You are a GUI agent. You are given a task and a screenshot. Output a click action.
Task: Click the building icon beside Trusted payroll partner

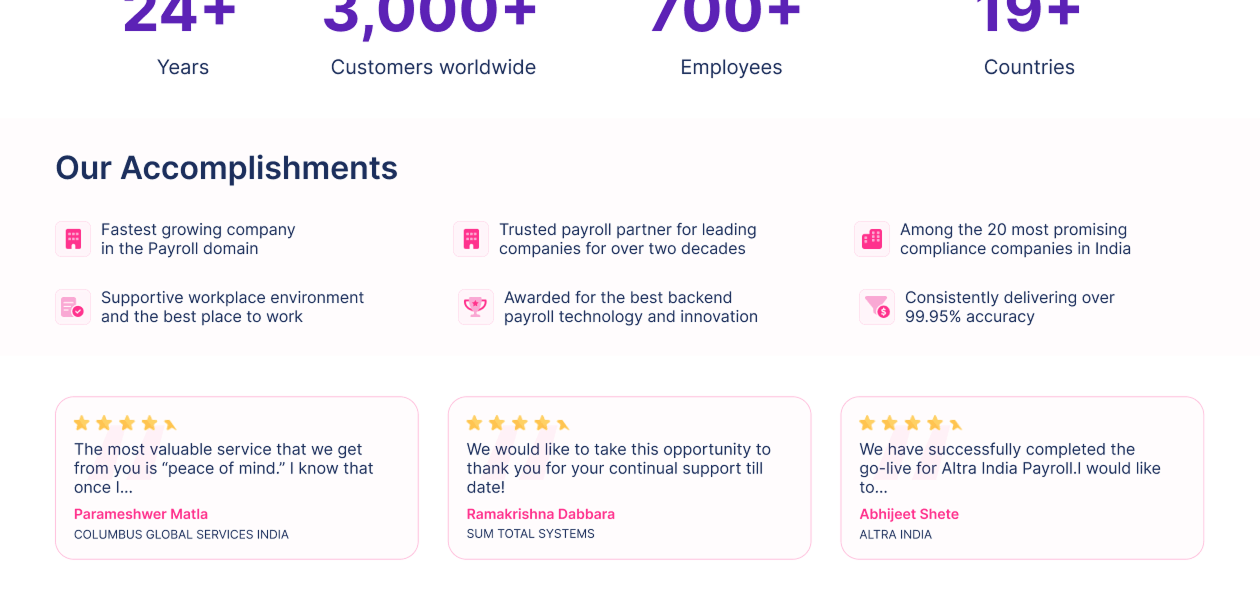point(471,239)
